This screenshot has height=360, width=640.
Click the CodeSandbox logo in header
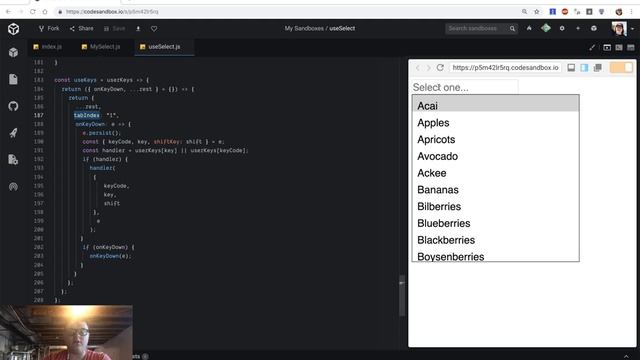[13, 29]
